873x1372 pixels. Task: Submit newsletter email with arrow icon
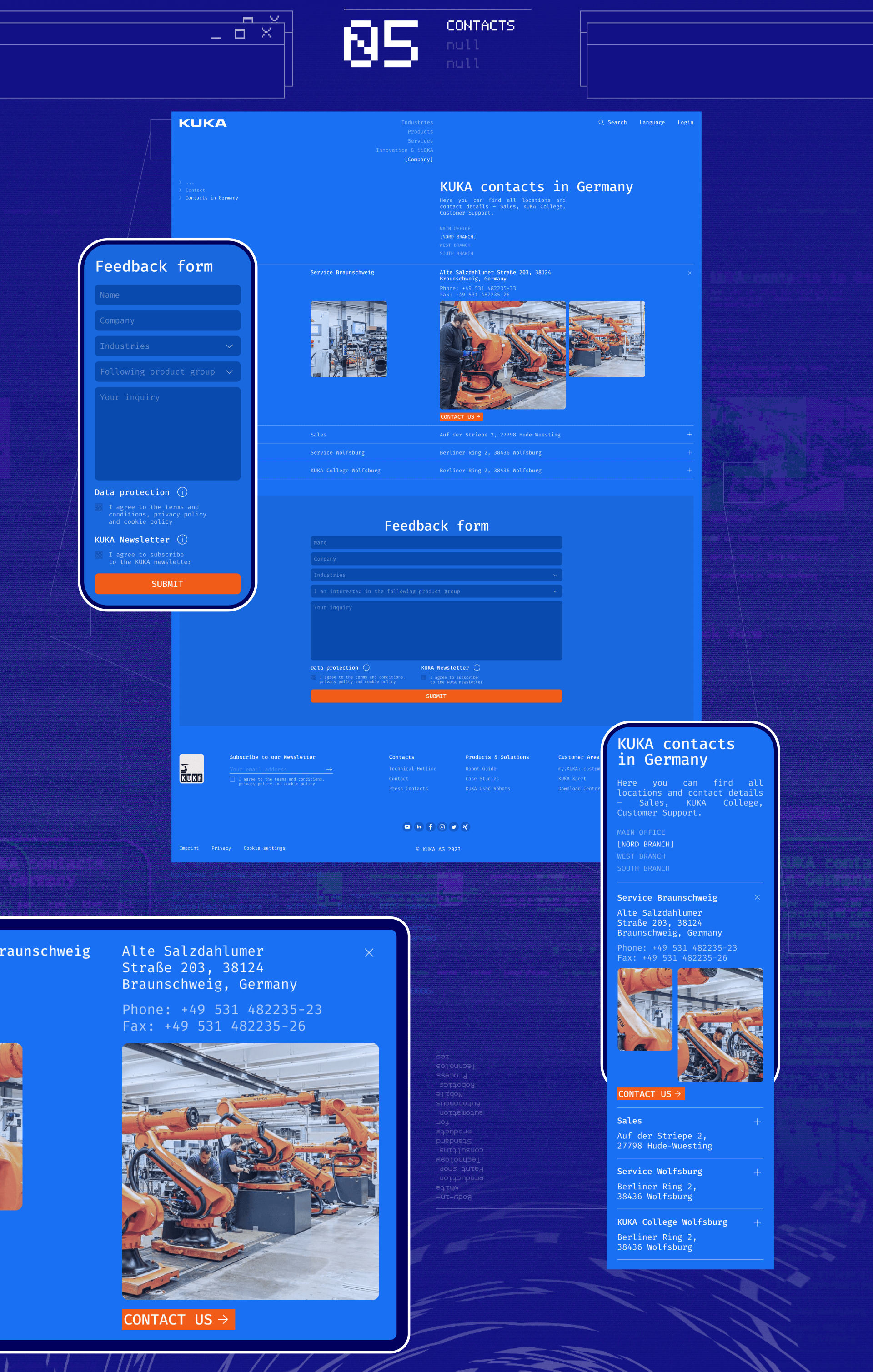pos(329,769)
